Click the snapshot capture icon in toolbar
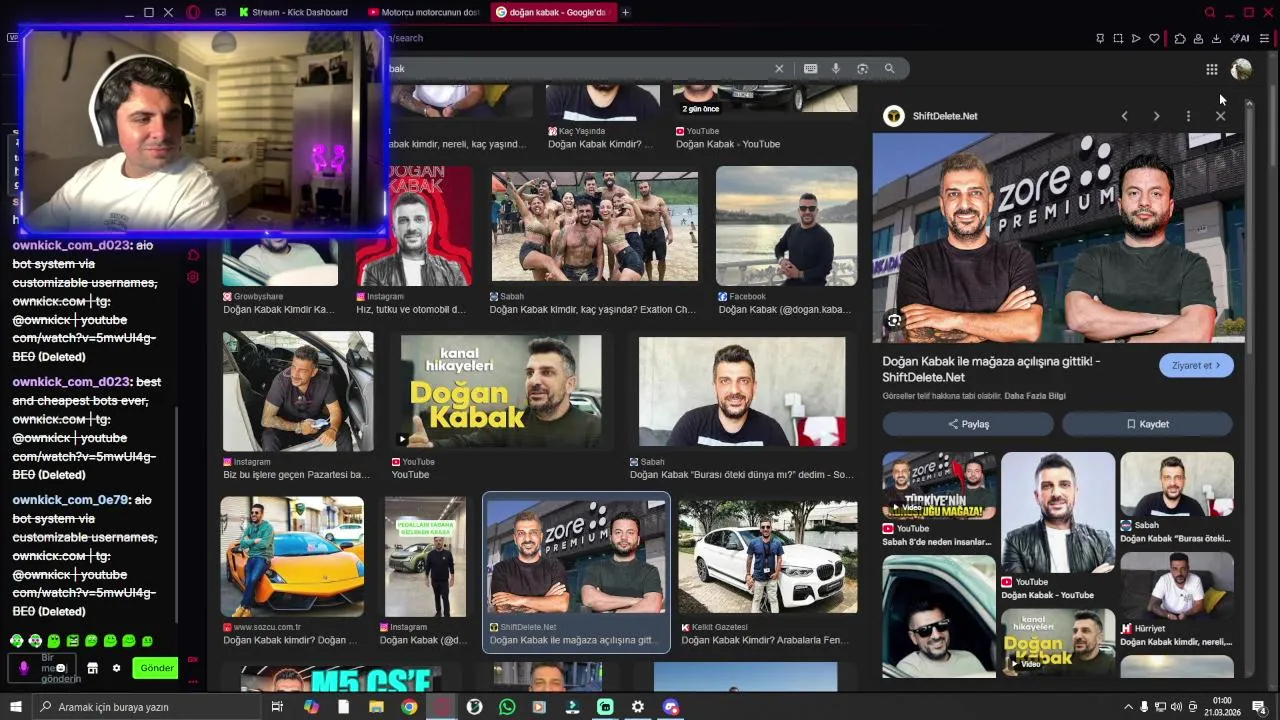The height and width of the screenshot is (720, 1280). 1118,39
